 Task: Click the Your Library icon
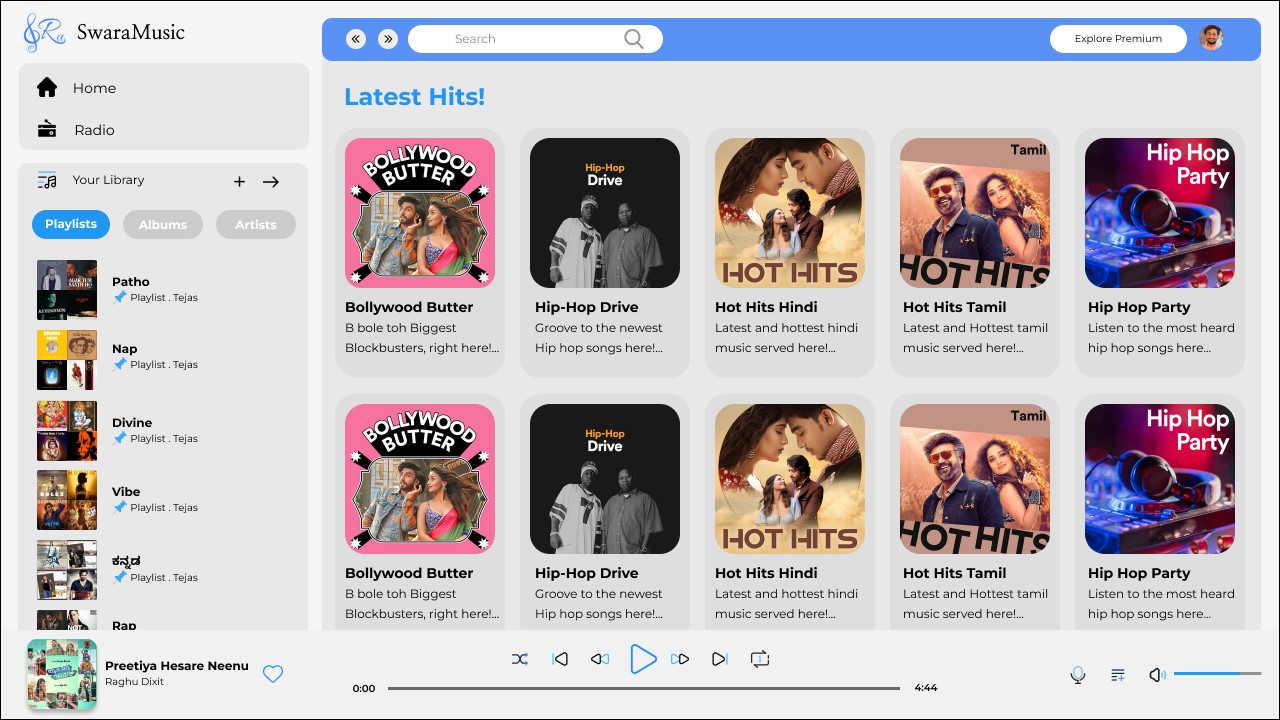[47, 180]
